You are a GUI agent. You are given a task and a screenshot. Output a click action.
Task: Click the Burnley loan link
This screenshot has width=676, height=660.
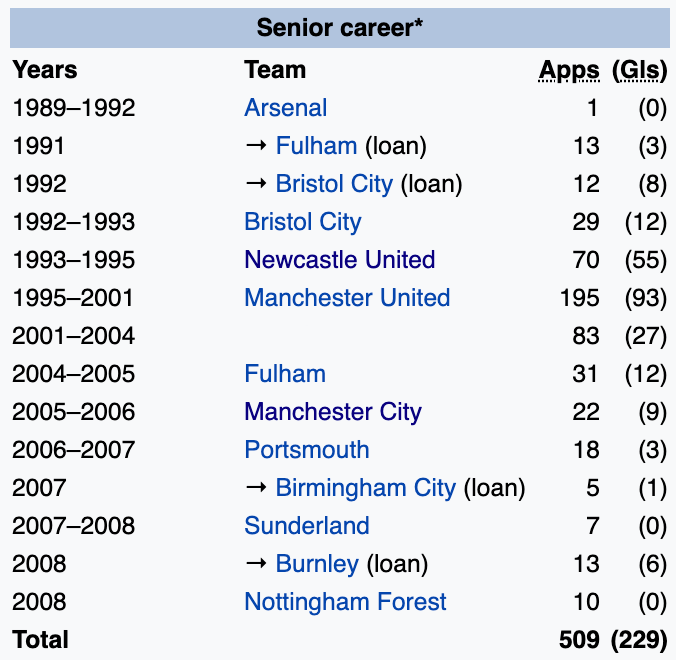(x=316, y=564)
